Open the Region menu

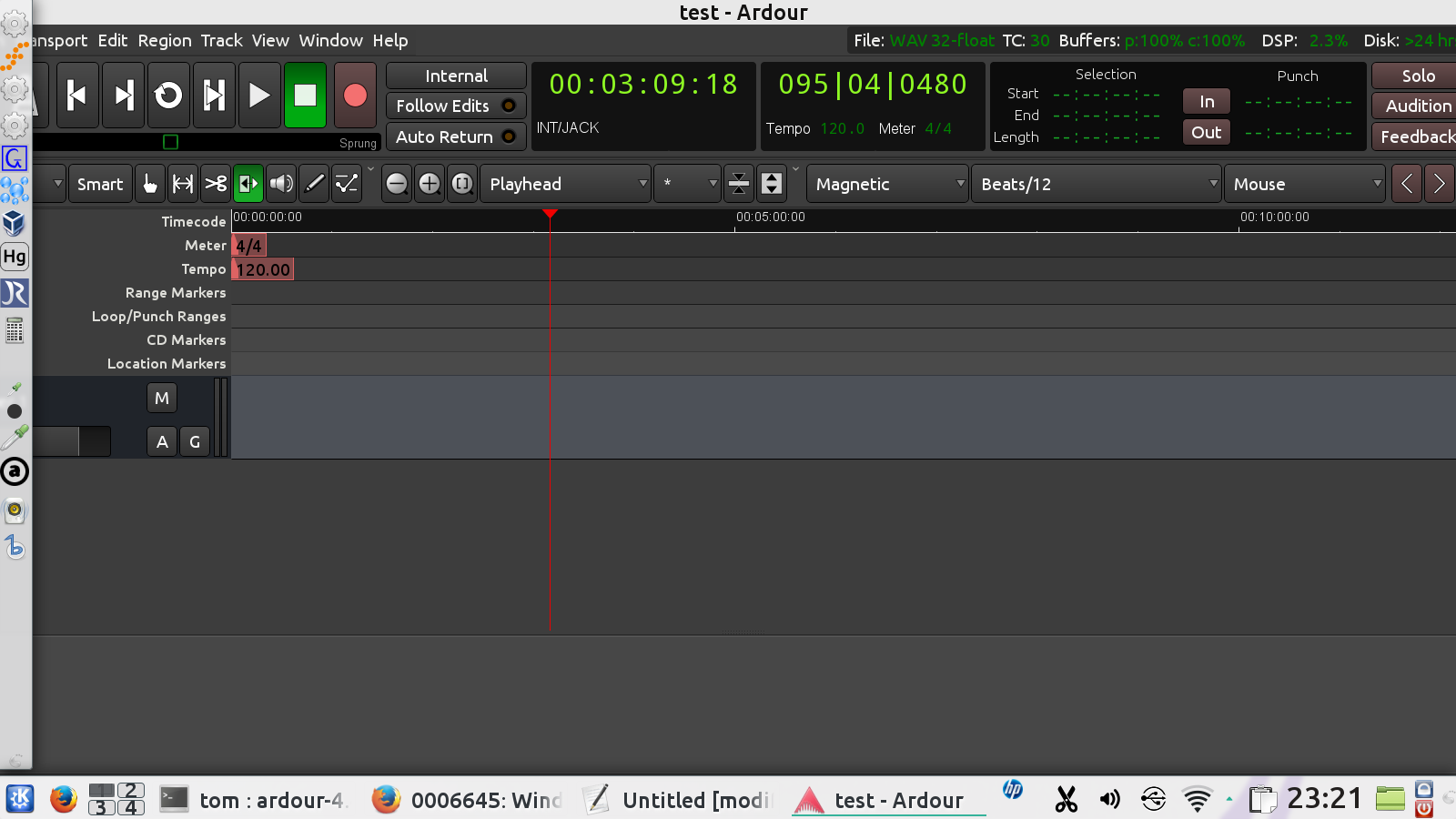click(x=165, y=41)
